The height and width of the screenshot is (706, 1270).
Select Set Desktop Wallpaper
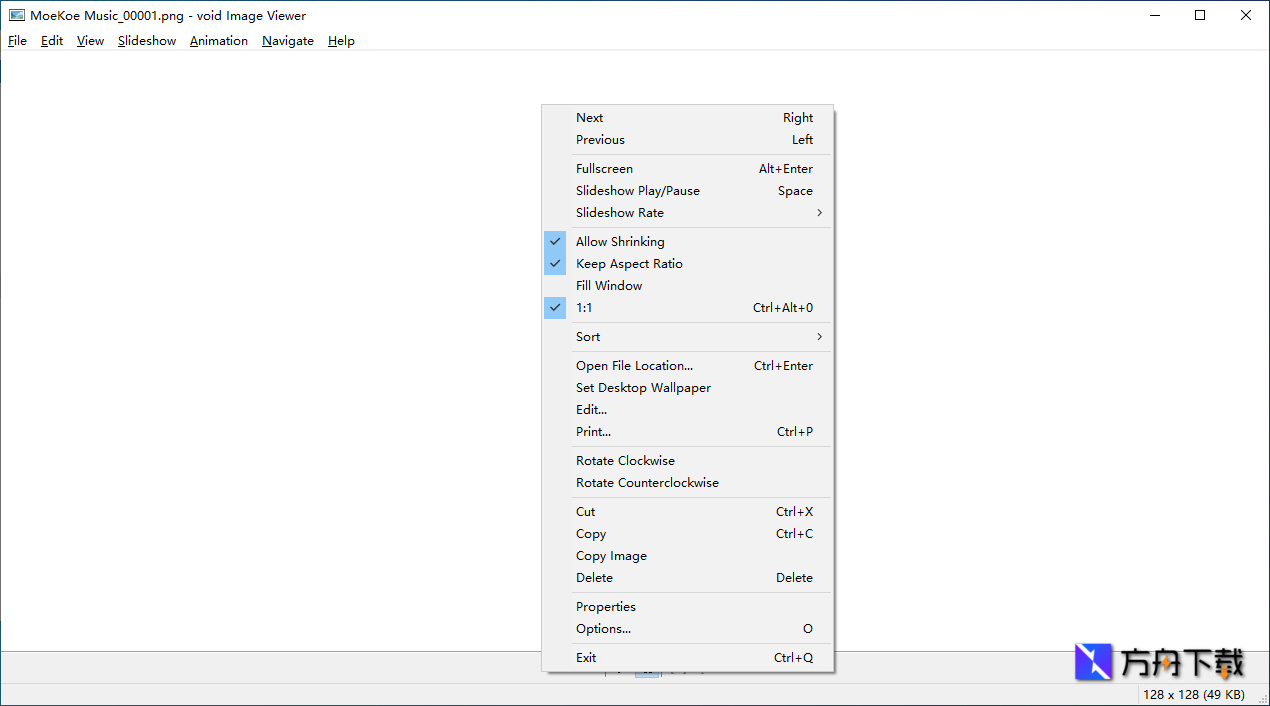(643, 388)
